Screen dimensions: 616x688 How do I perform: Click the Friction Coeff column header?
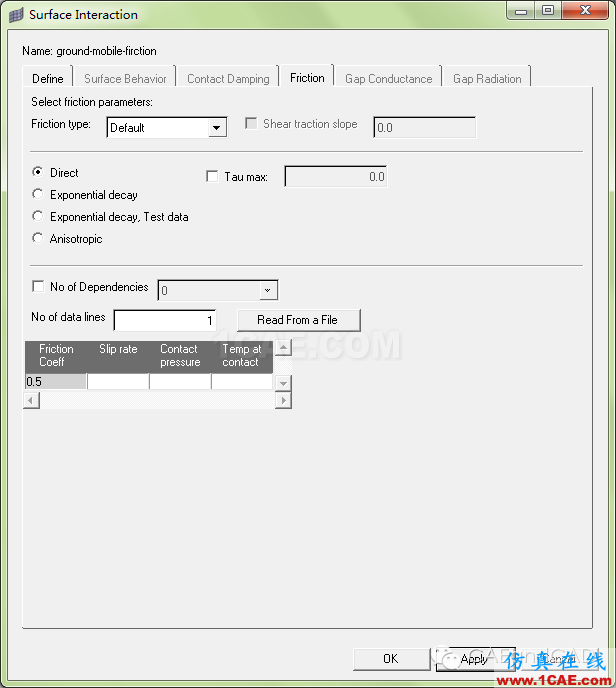coord(56,357)
